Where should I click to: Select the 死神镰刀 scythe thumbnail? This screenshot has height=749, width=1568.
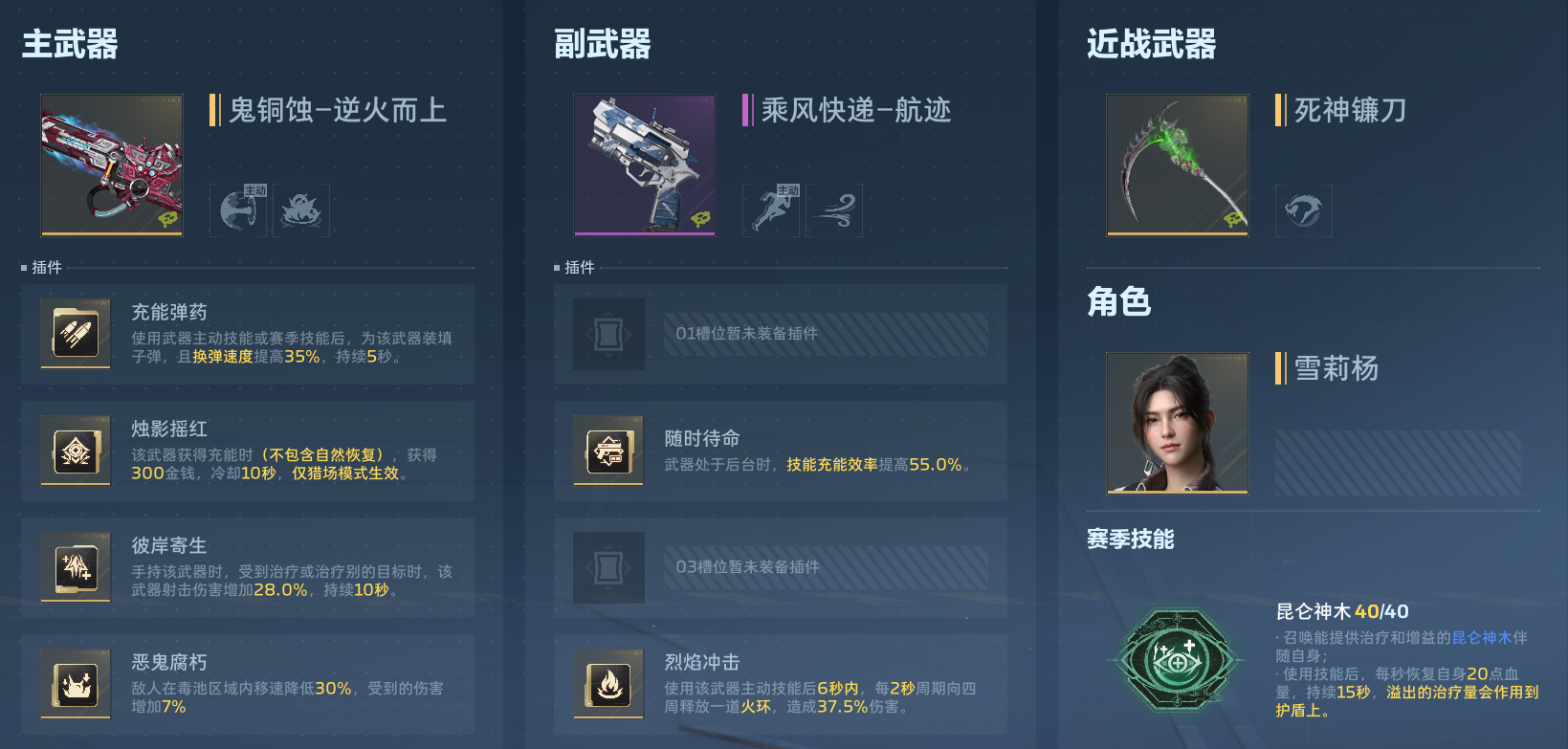[1178, 165]
